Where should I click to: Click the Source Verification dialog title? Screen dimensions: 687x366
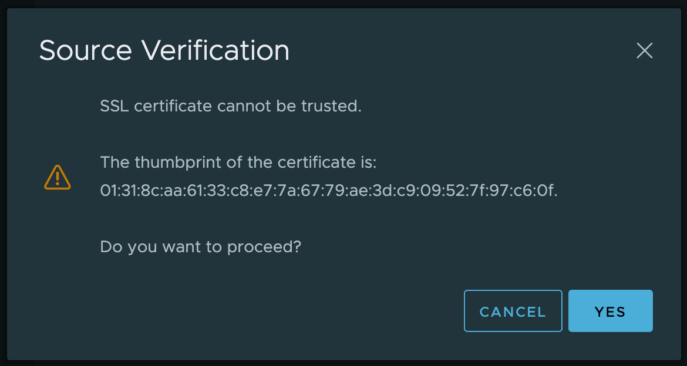click(164, 50)
